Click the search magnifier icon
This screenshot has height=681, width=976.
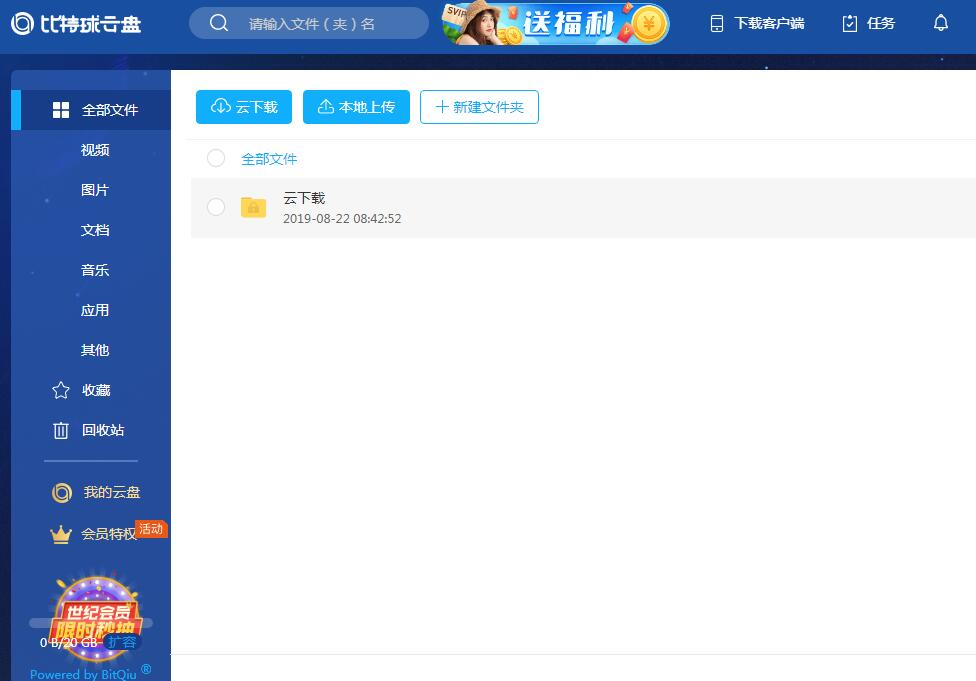pos(218,23)
